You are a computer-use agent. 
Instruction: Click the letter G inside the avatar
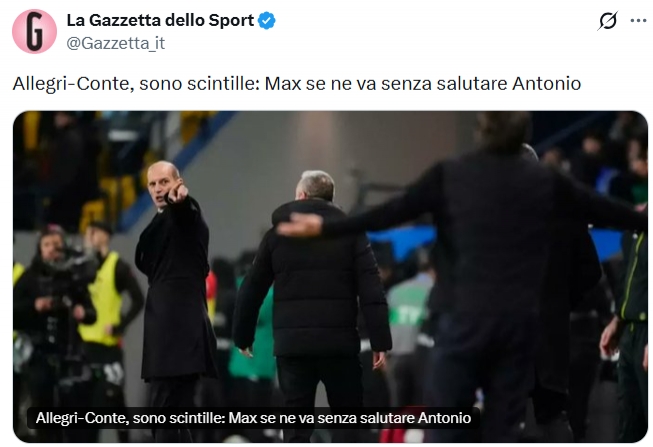(34, 32)
